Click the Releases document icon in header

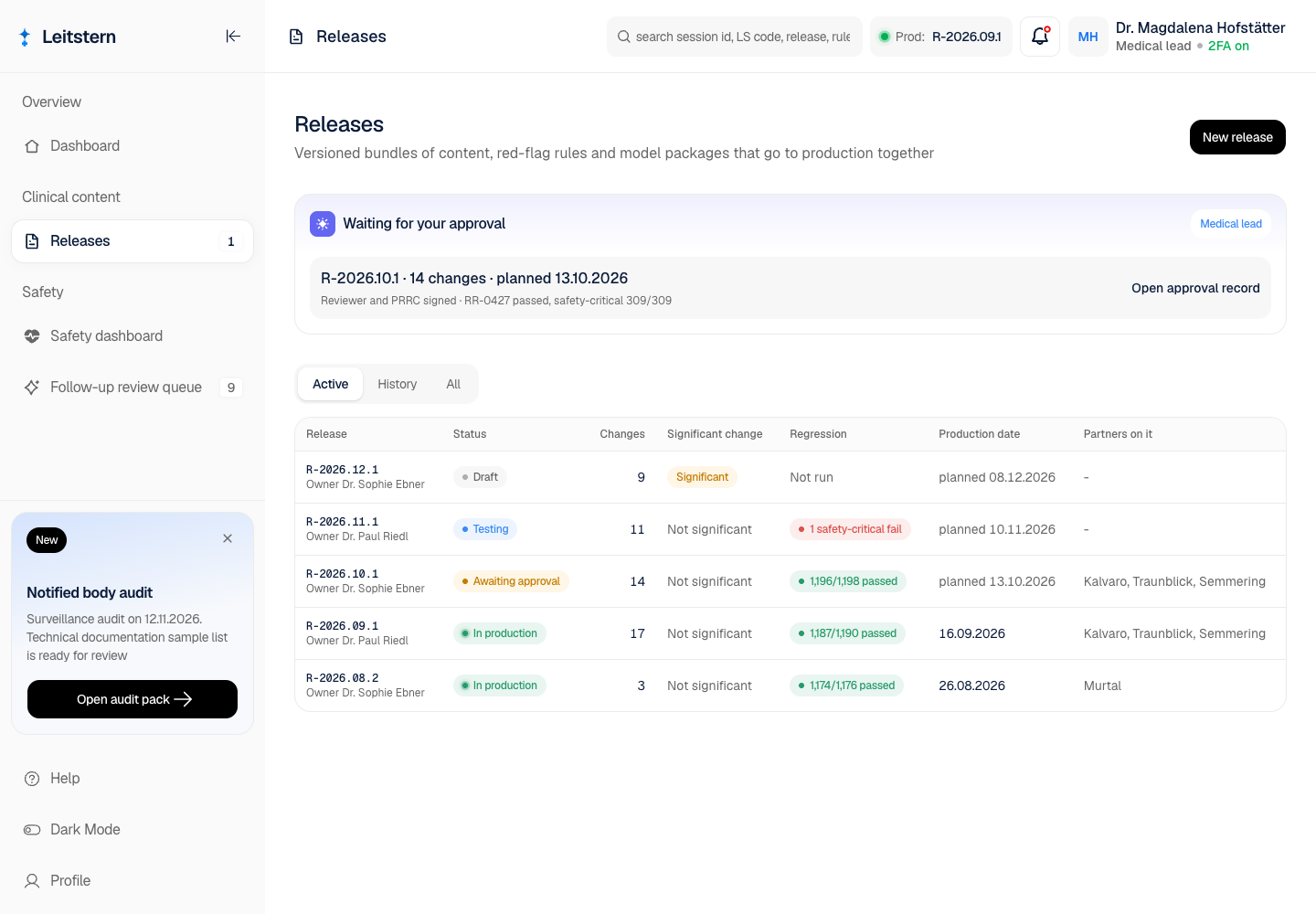click(296, 37)
